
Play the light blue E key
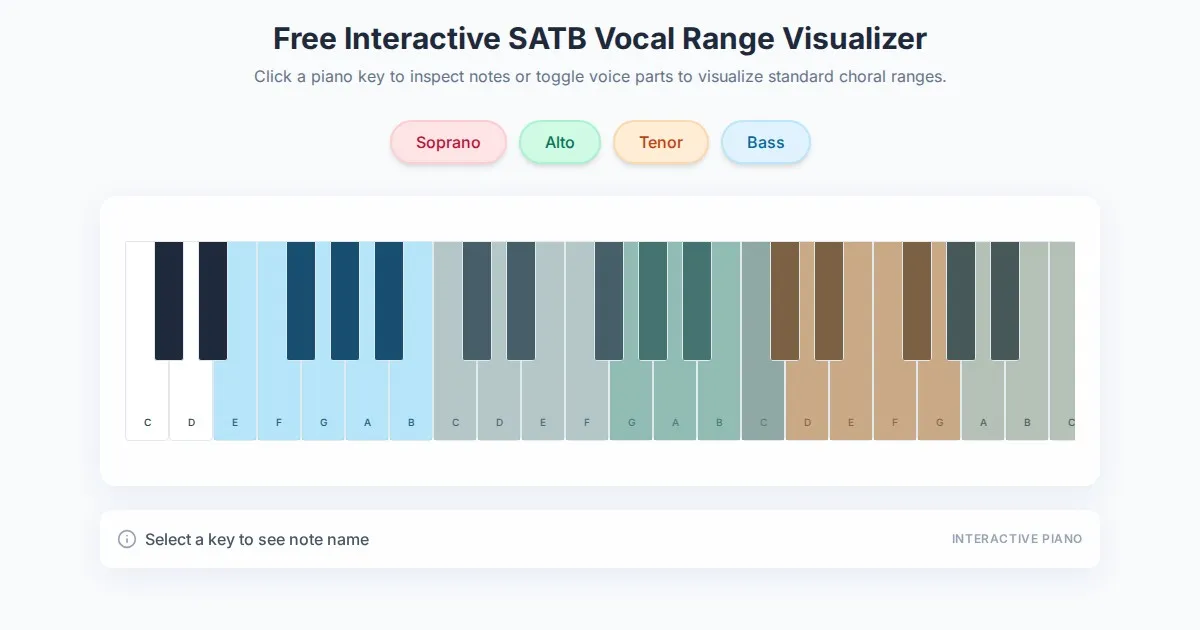[x=235, y=400]
